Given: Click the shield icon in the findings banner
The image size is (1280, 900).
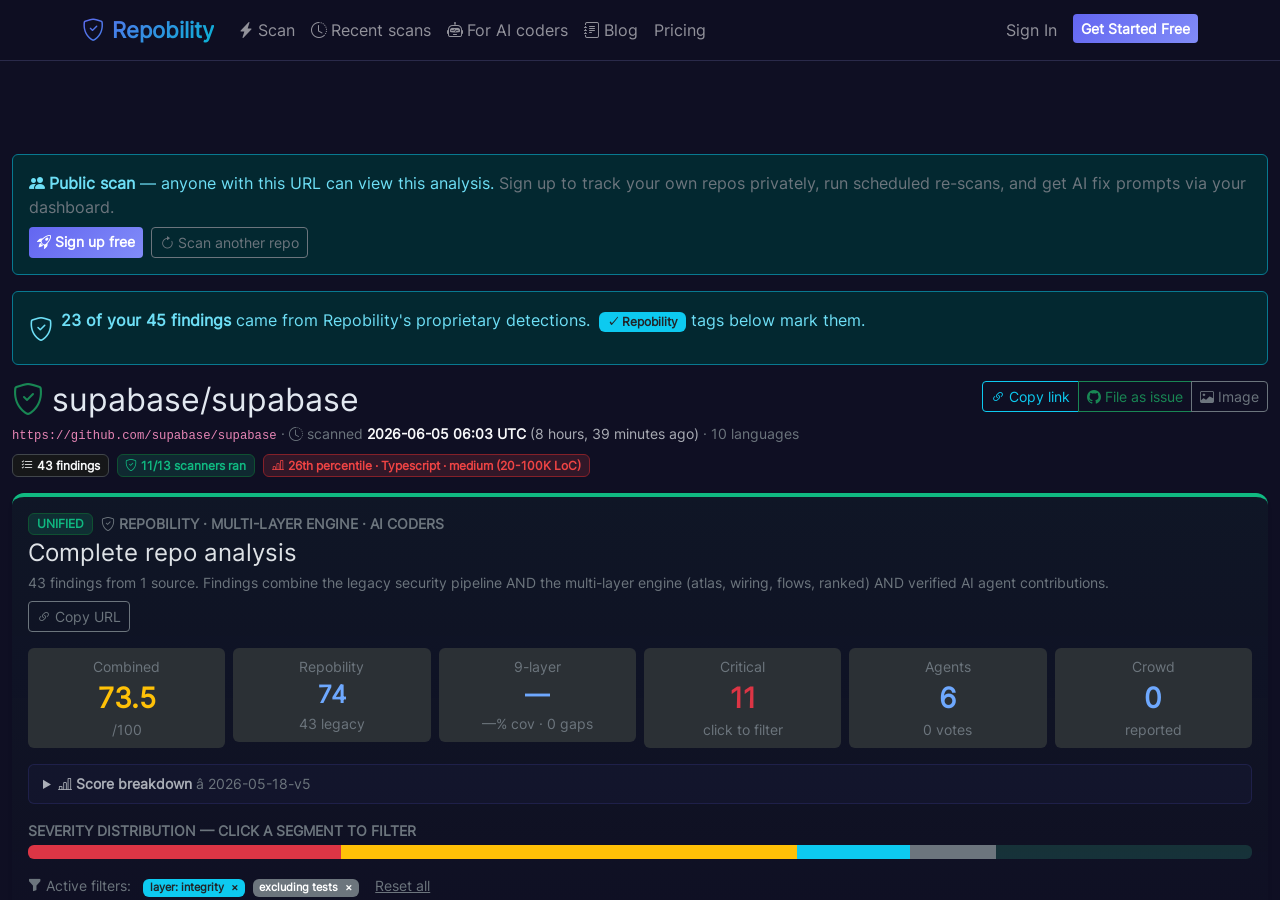Looking at the screenshot, I should click(41, 328).
